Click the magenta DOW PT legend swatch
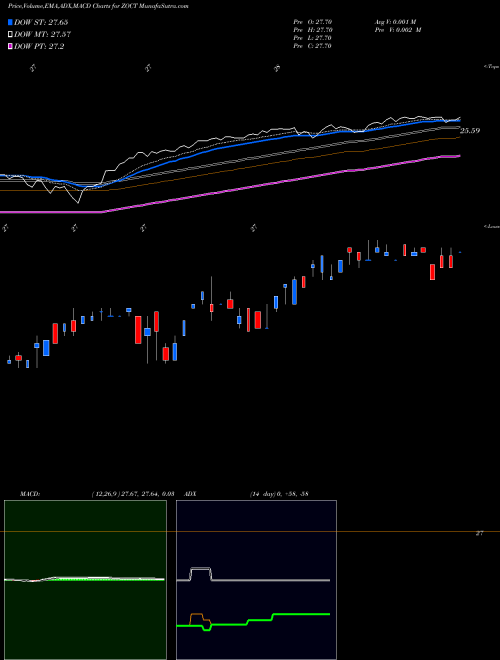Viewport: 500px width, 660px height. (x=10, y=46)
